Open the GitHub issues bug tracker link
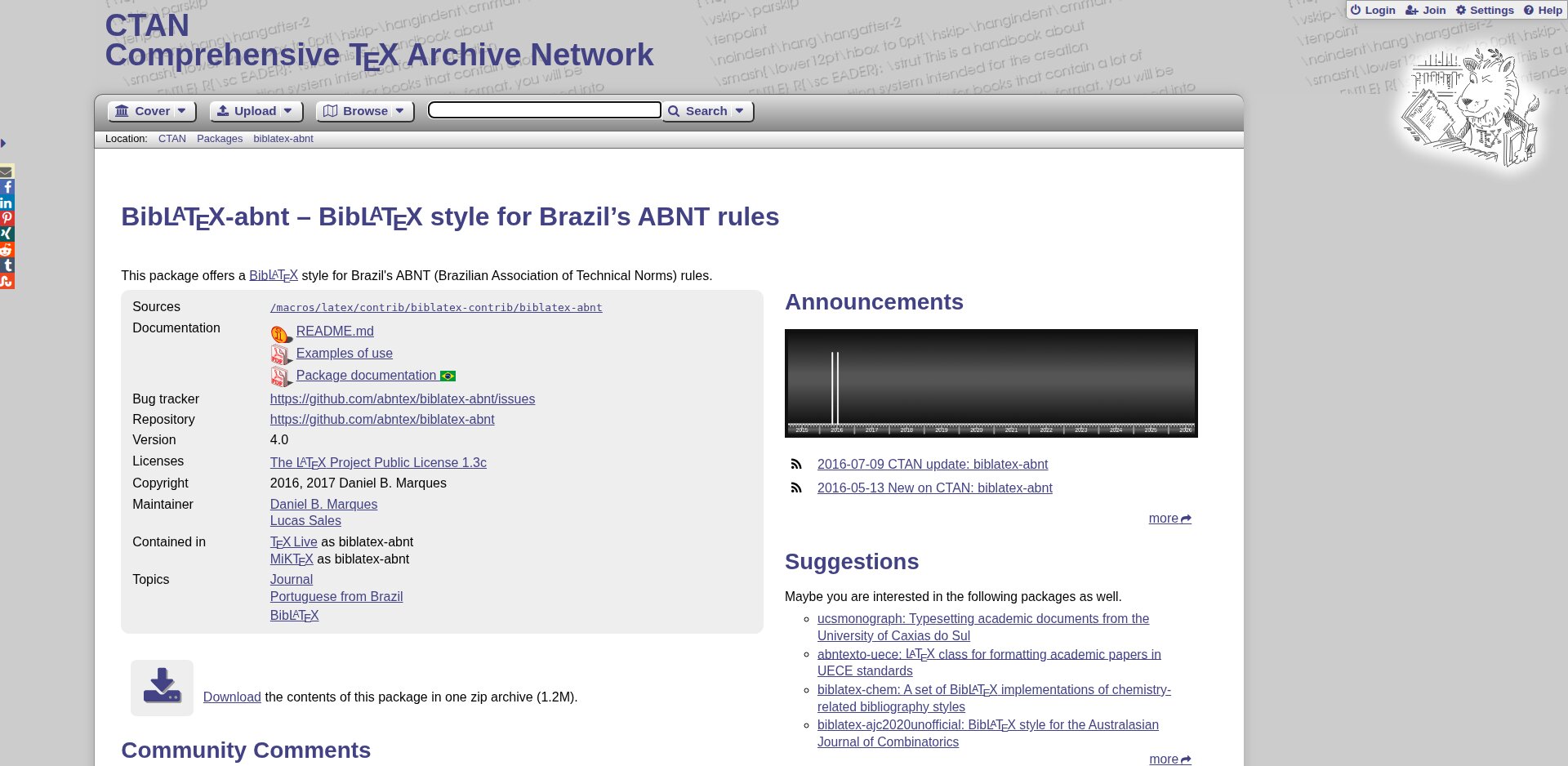This screenshot has height=766, width=1568. coord(403,399)
